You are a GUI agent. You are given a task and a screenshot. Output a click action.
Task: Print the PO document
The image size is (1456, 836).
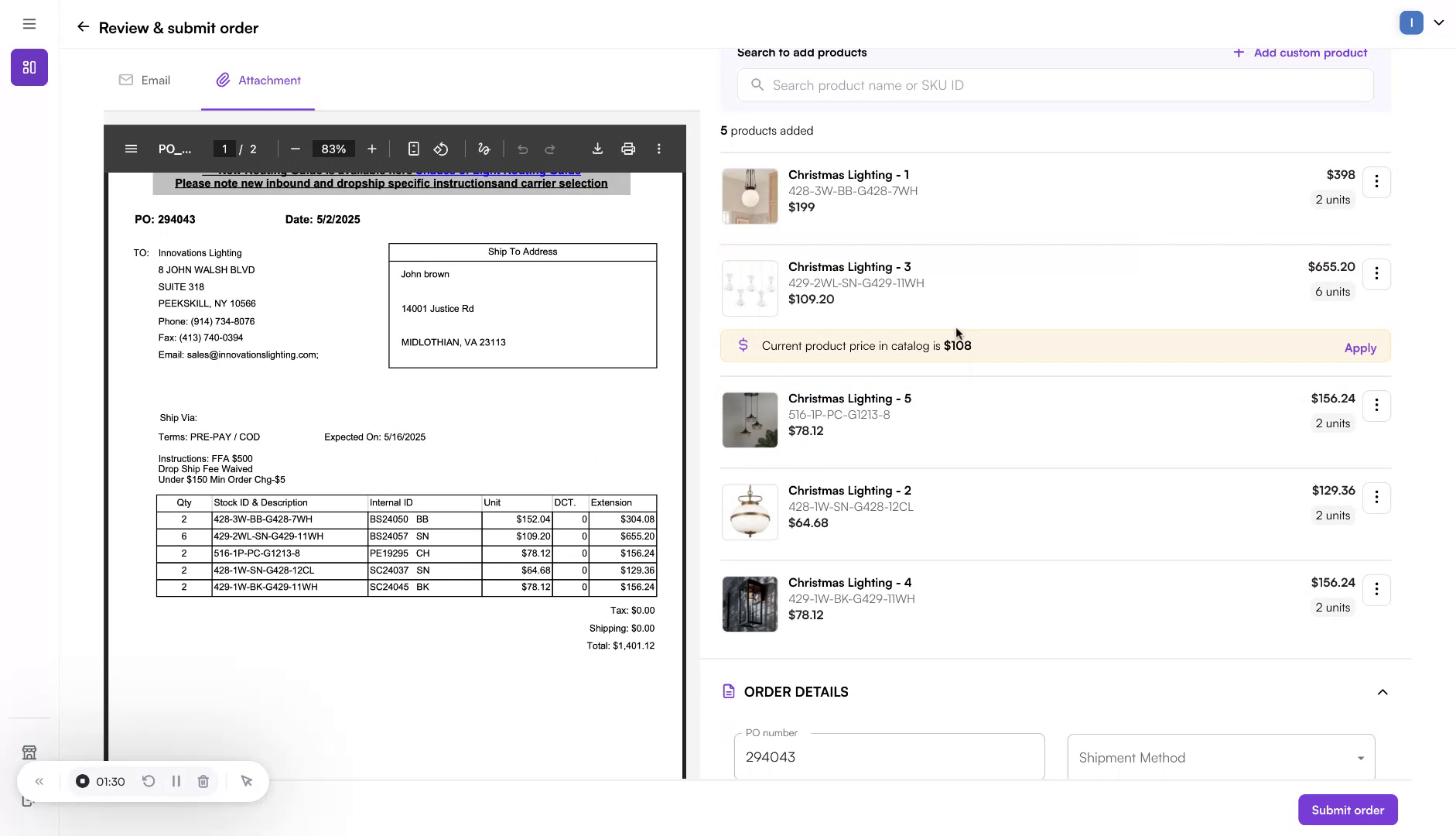[x=627, y=149]
